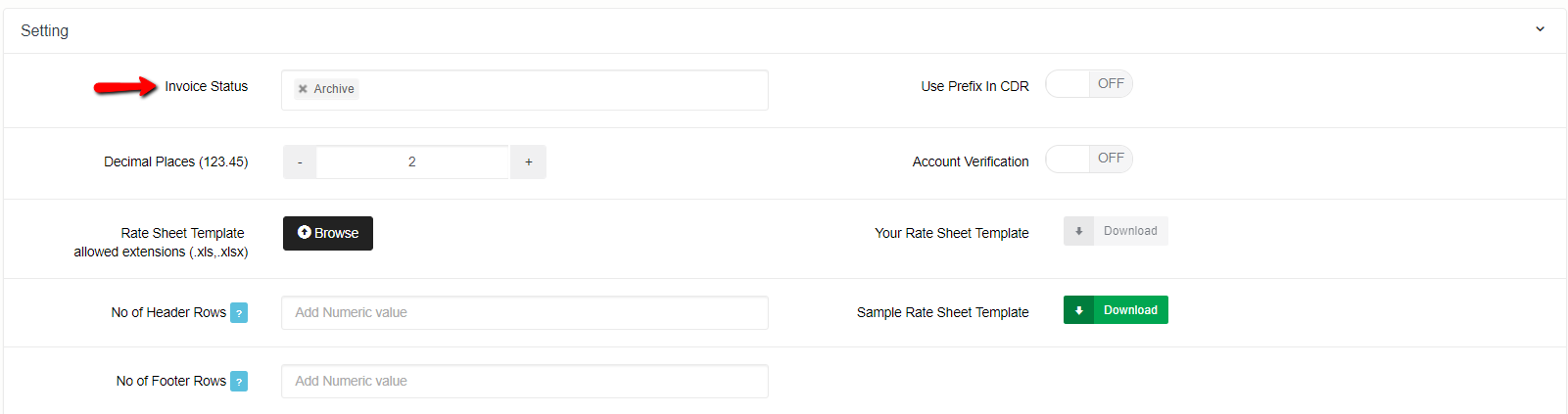Click the help icon beside No of Header Rows
The width and height of the screenshot is (1568, 414).
(239, 313)
